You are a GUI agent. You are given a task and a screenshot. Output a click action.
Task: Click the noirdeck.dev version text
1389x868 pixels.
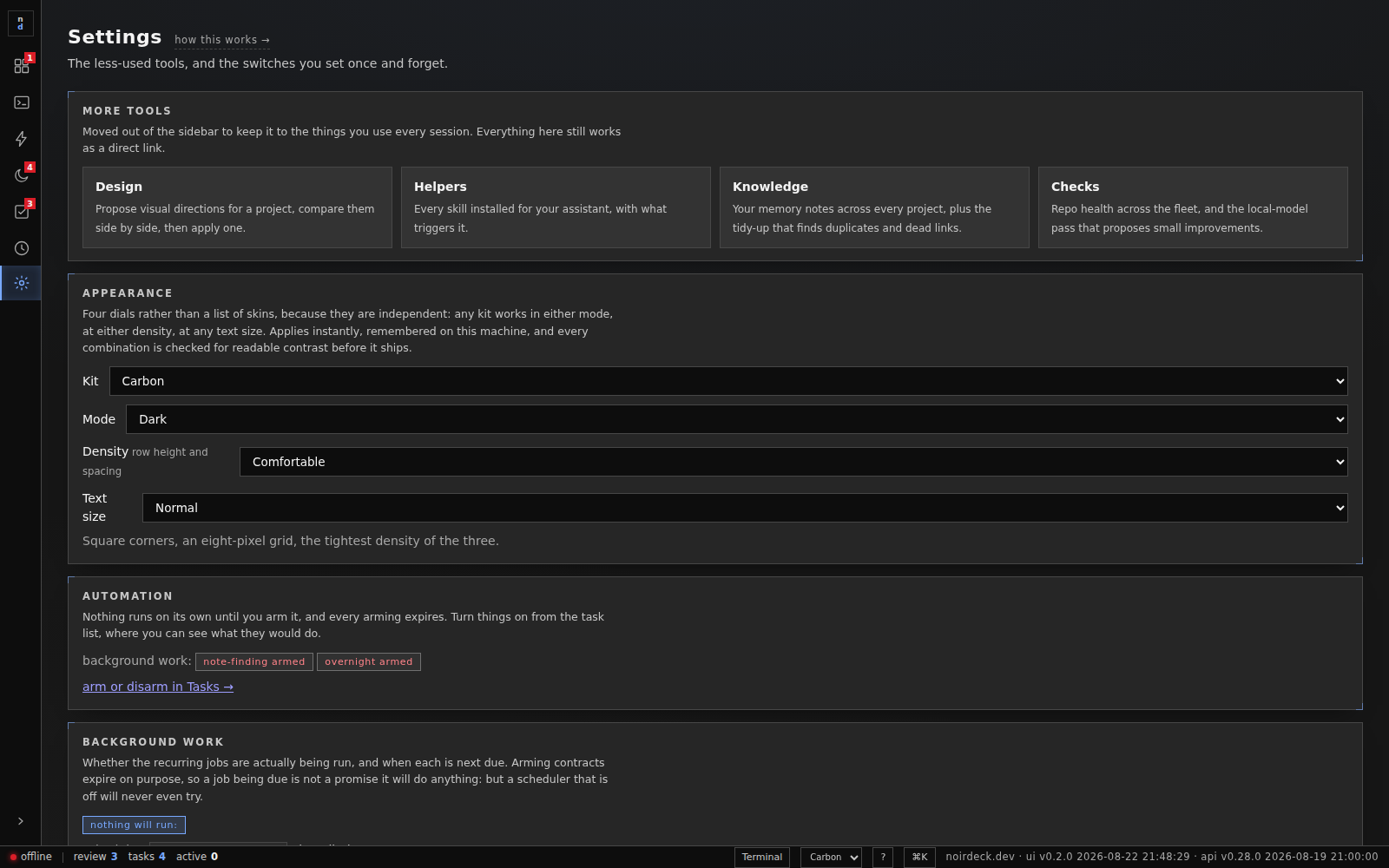coord(1162,857)
